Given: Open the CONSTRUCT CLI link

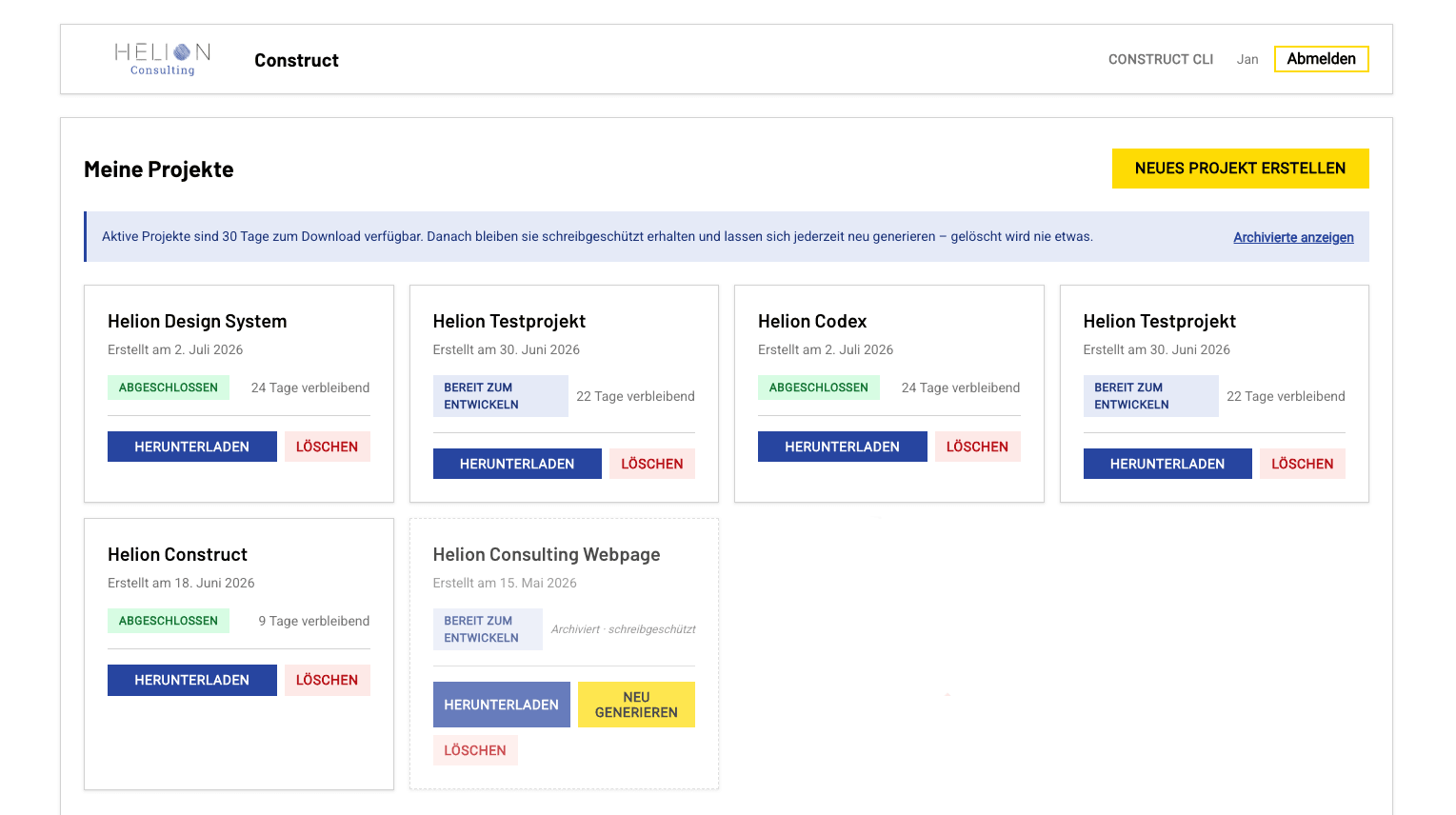Looking at the screenshot, I should tap(1161, 59).
